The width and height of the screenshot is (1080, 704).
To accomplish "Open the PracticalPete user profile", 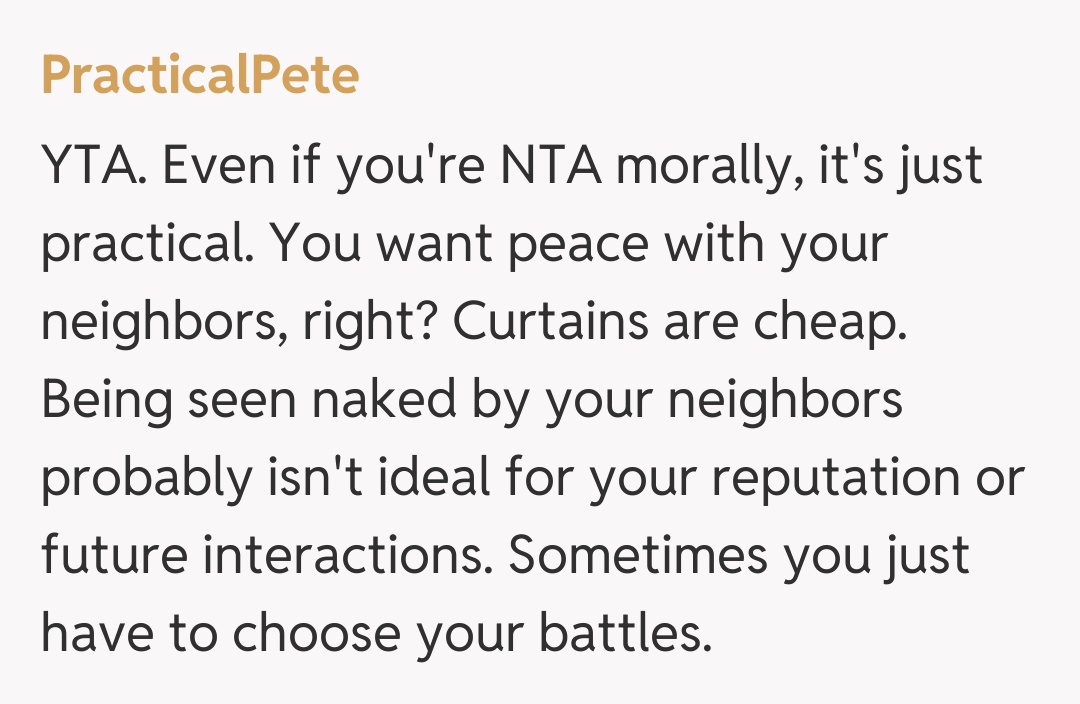I will (x=200, y=76).
